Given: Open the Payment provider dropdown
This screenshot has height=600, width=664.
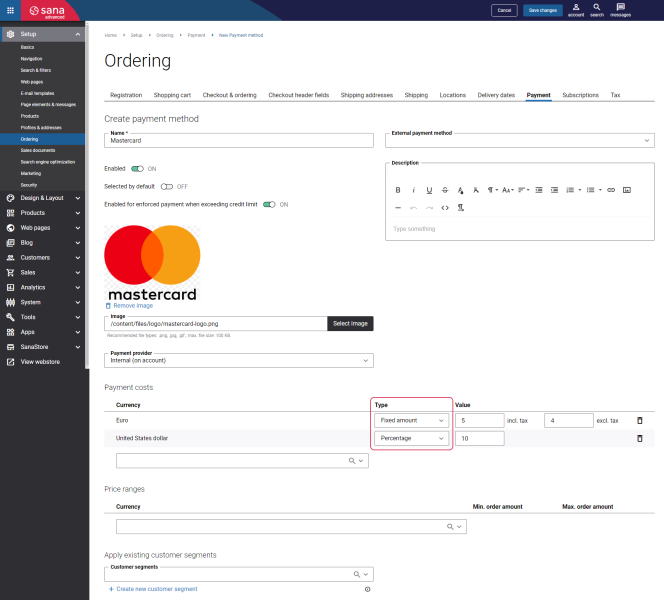Looking at the screenshot, I should point(238,361).
